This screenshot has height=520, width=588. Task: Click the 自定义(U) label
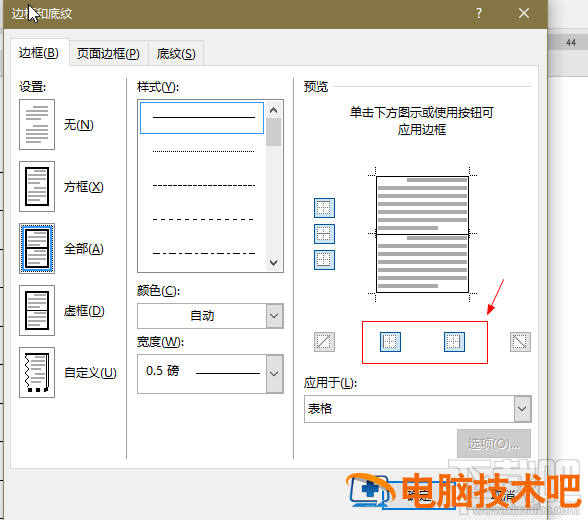click(x=90, y=372)
